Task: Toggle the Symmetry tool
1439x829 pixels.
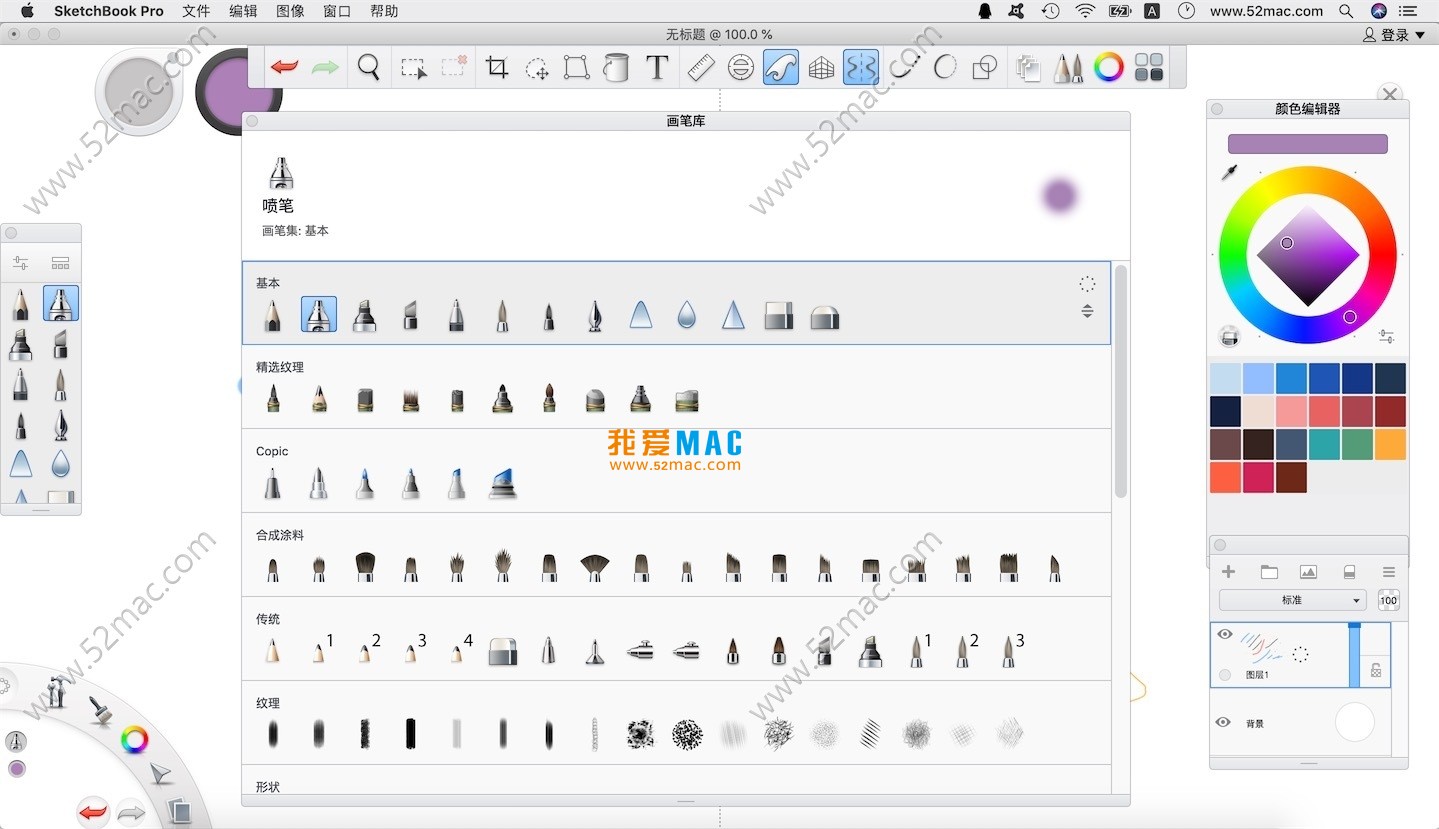Action: click(x=861, y=67)
